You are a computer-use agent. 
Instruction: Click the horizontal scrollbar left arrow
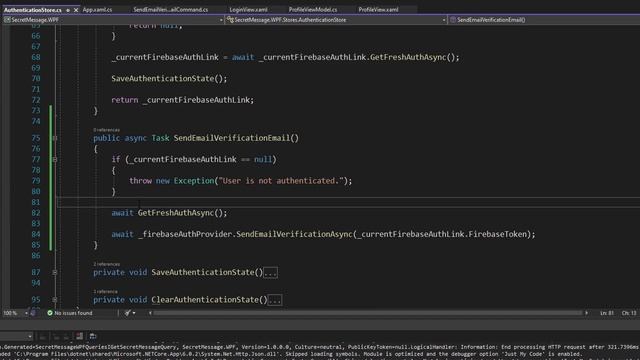(x=150, y=313)
